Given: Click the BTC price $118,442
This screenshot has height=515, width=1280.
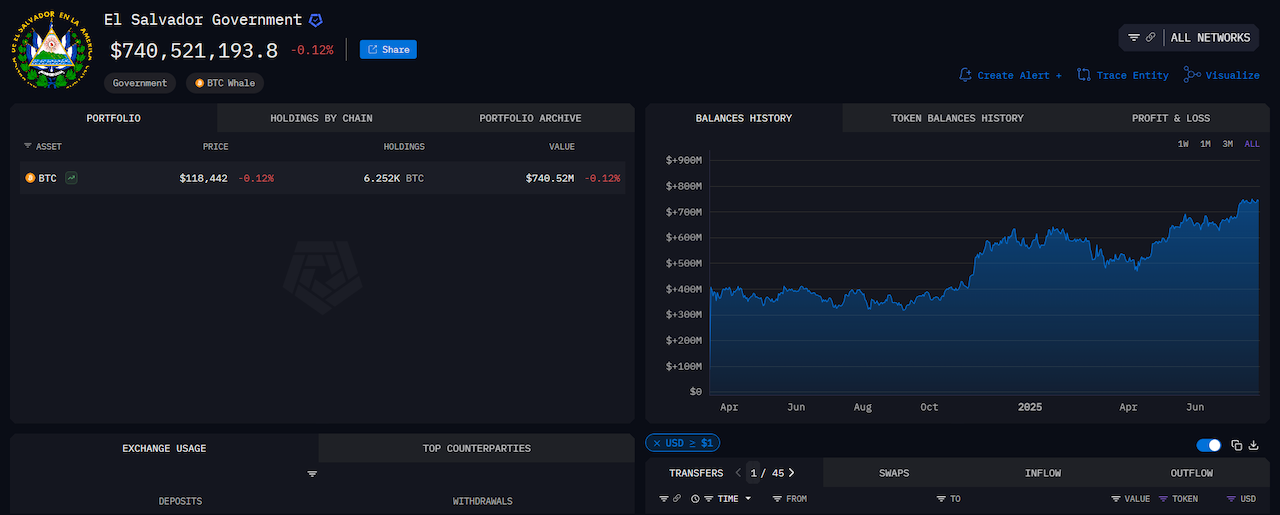Looking at the screenshot, I should (x=203, y=178).
